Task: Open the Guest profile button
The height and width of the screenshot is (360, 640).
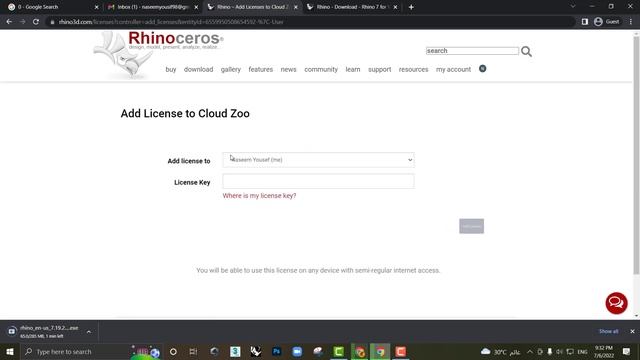Action: click(x=607, y=22)
